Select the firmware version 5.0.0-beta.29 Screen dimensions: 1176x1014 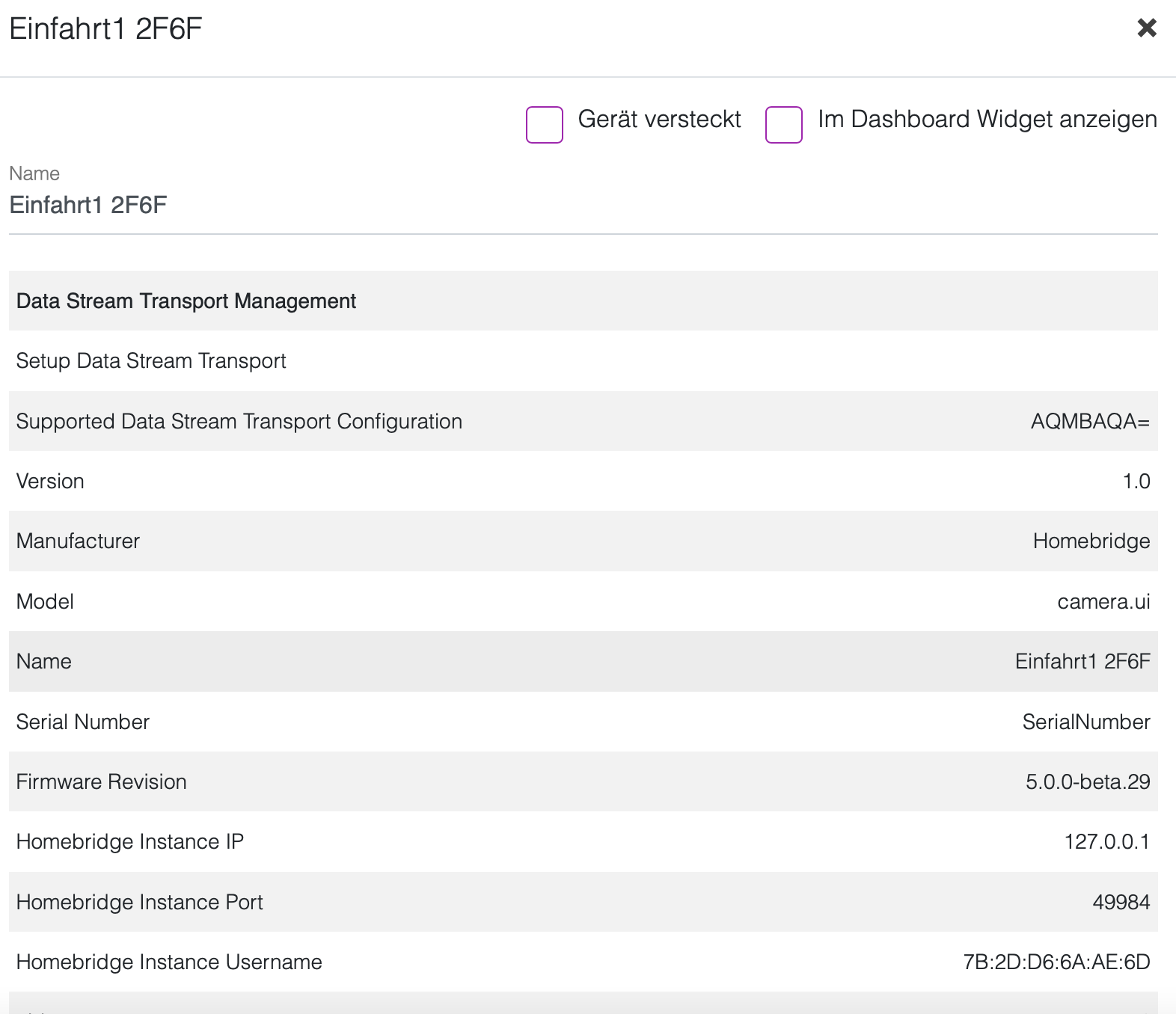1087,782
